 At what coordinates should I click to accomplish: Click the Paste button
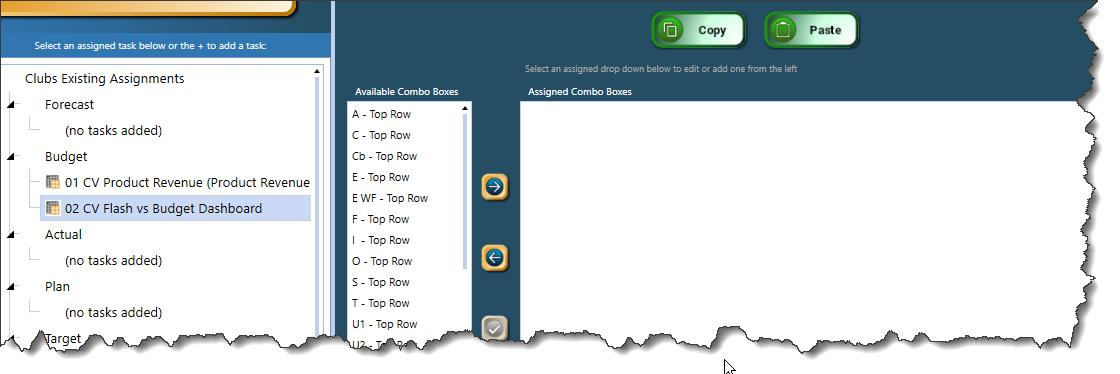coord(811,30)
